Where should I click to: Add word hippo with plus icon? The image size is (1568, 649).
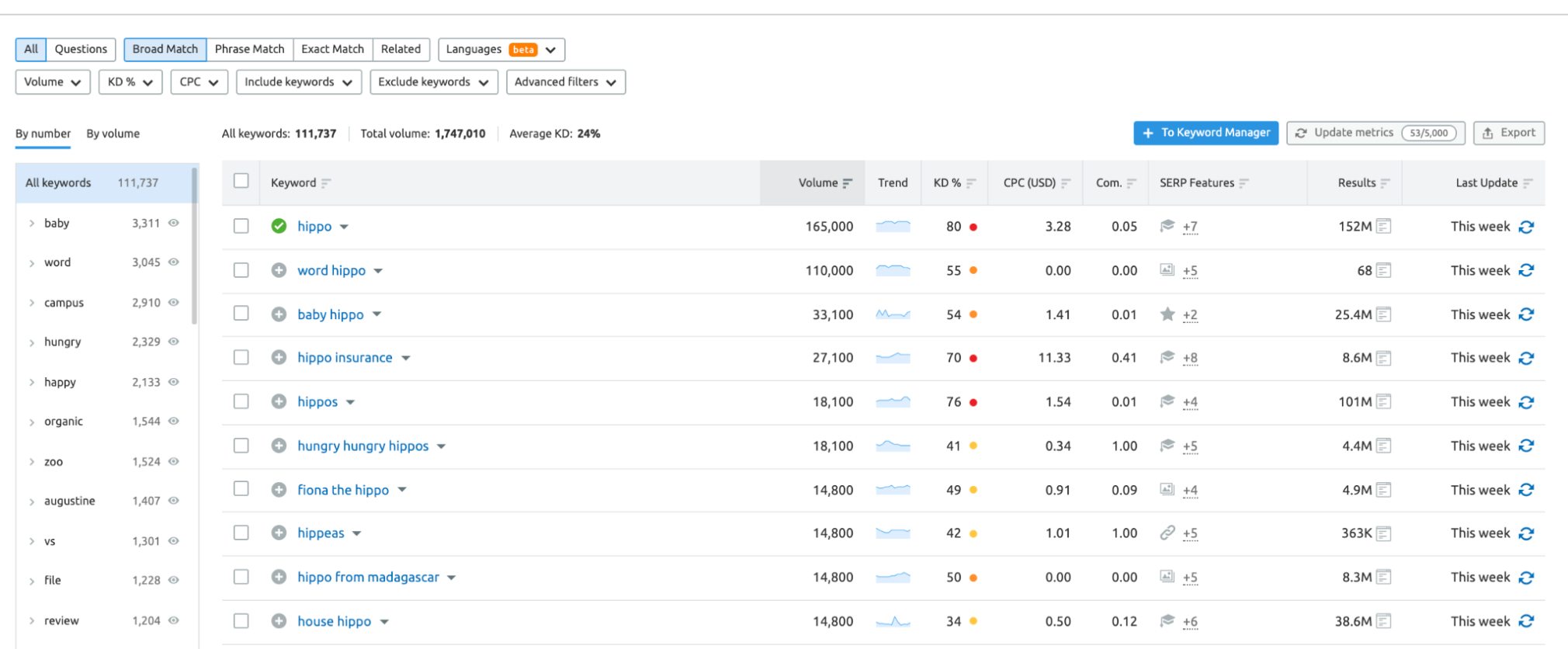point(279,270)
